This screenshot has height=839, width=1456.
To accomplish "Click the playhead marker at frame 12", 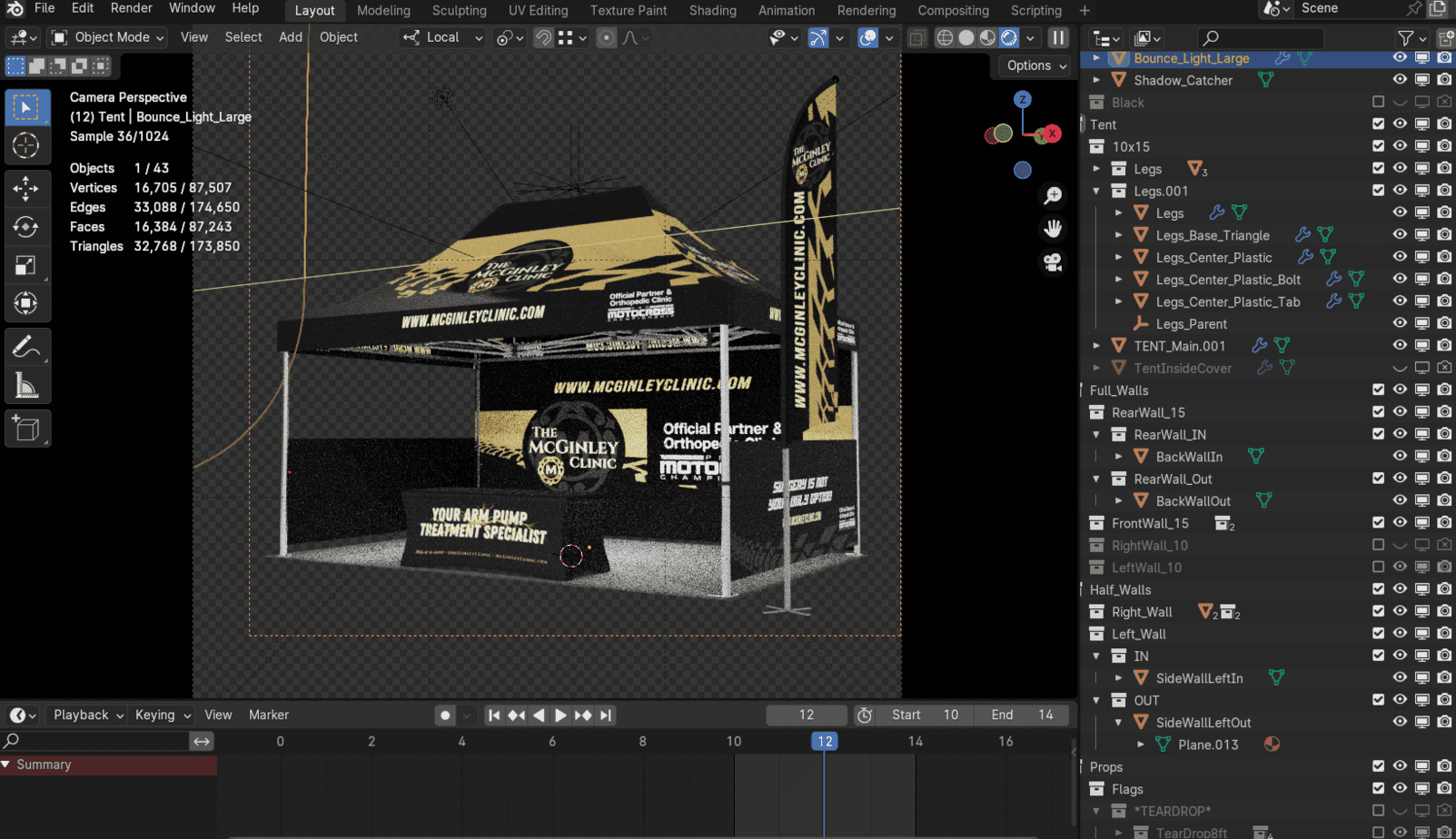I will coord(824,741).
